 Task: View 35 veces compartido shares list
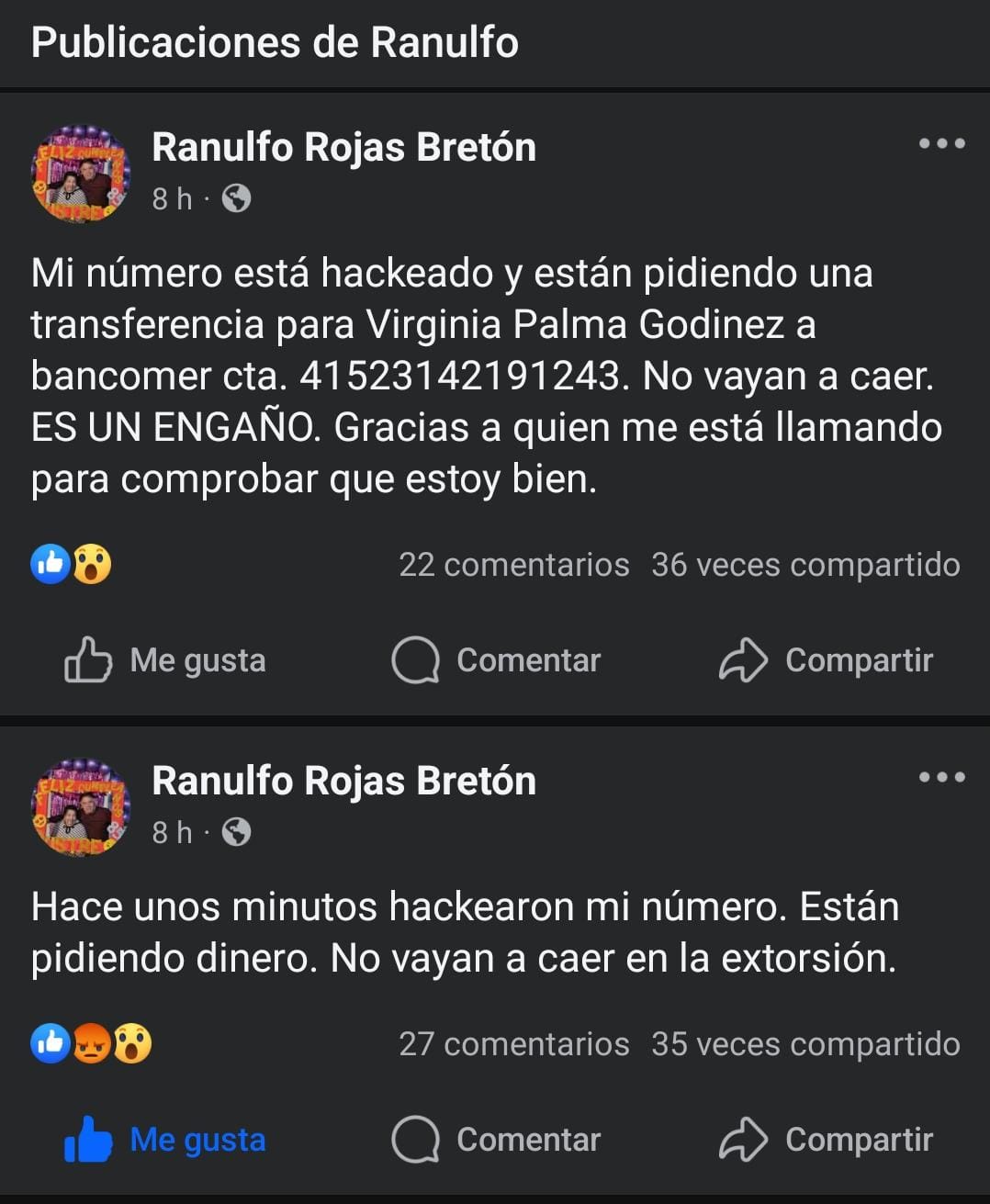coord(805,1044)
